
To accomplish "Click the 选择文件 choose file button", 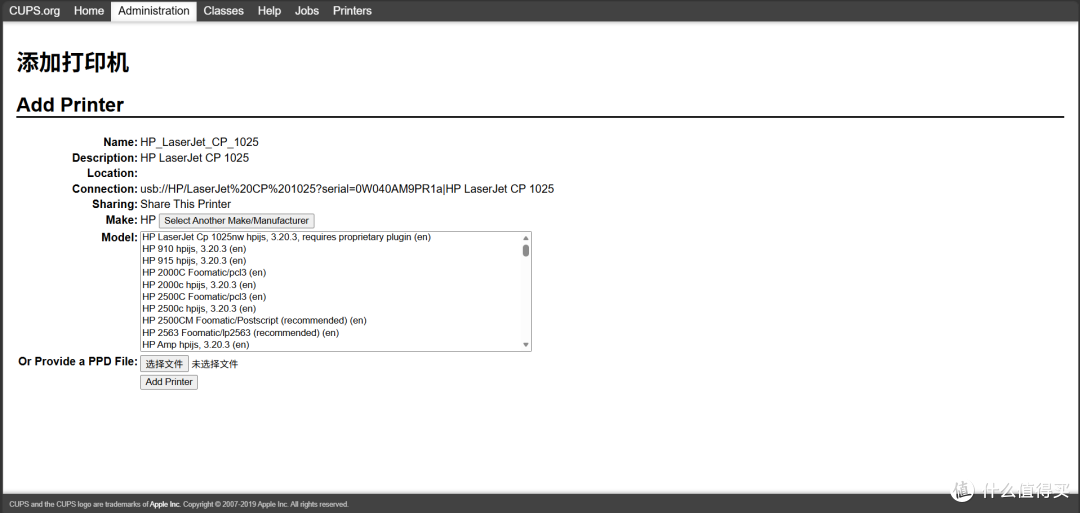I will pos(164,364).
